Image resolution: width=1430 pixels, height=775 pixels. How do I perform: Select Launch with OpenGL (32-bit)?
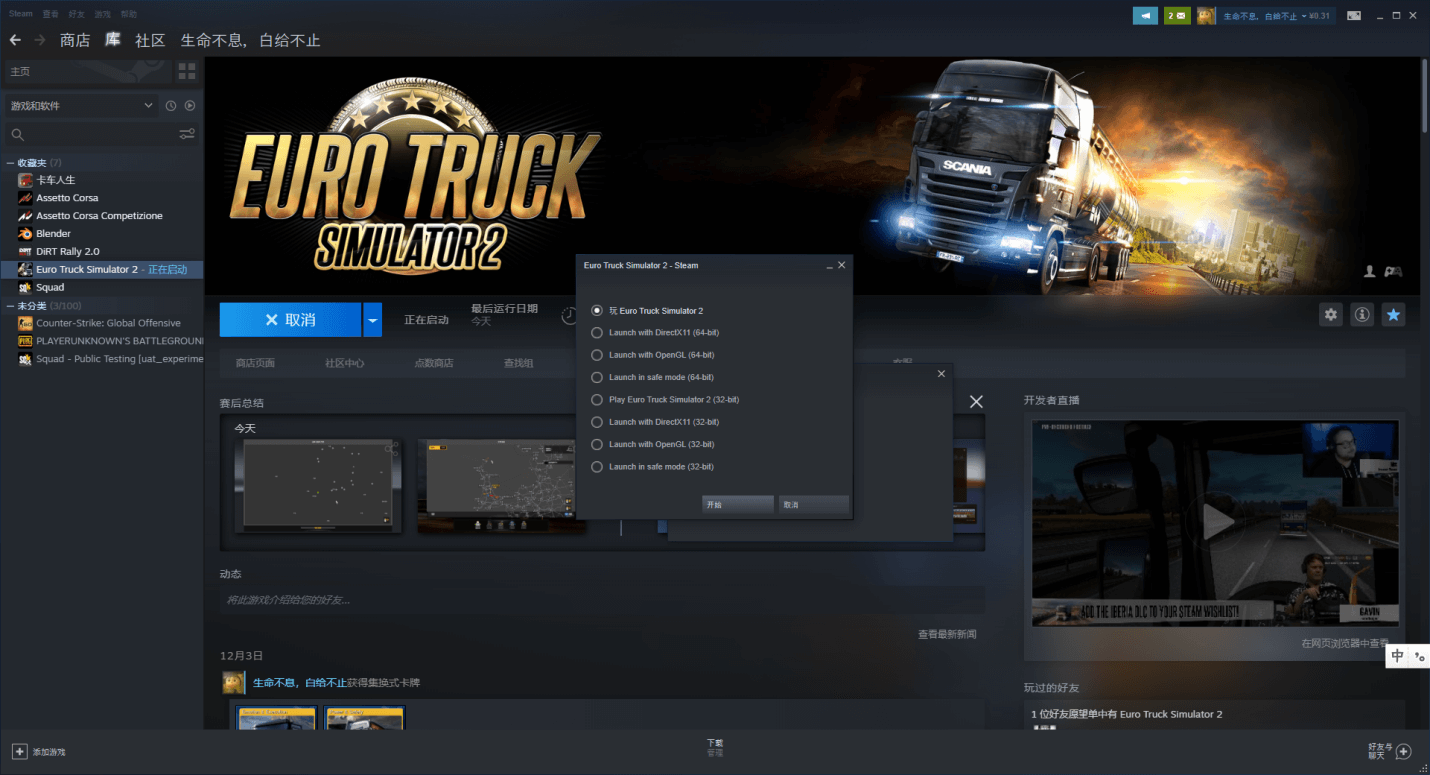[597, 444]
